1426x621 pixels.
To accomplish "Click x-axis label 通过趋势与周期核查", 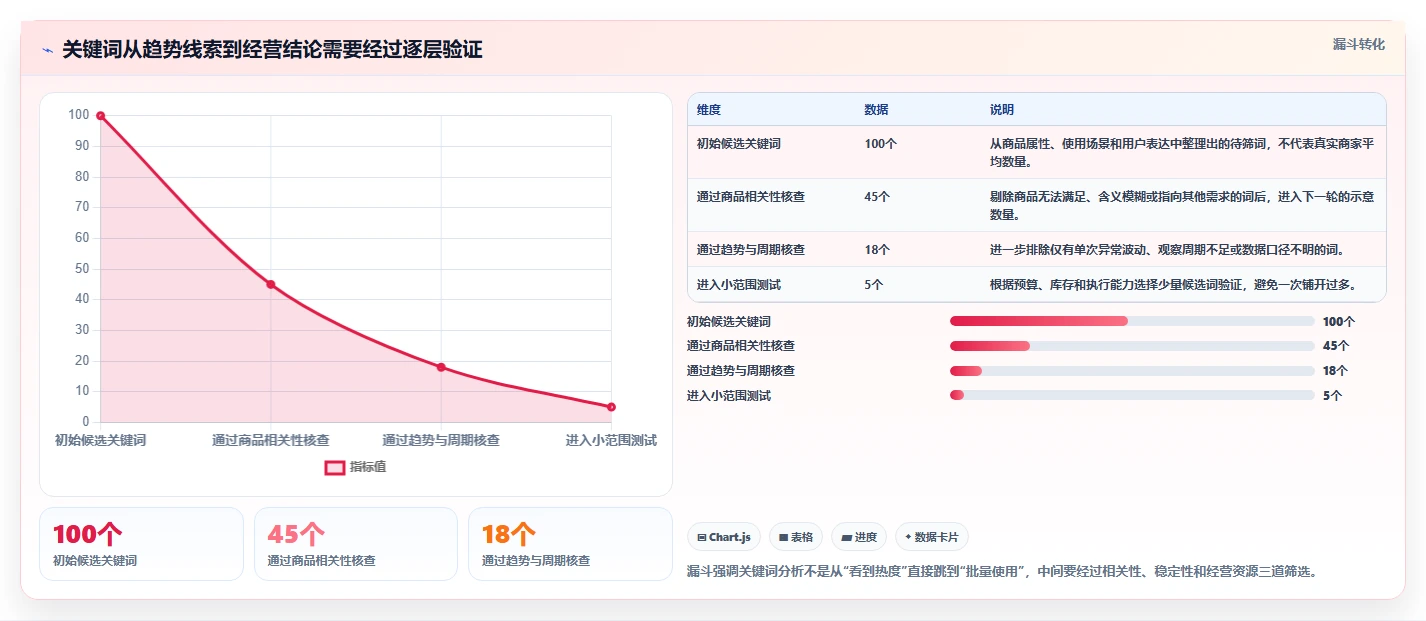I will tap(441, 440).
